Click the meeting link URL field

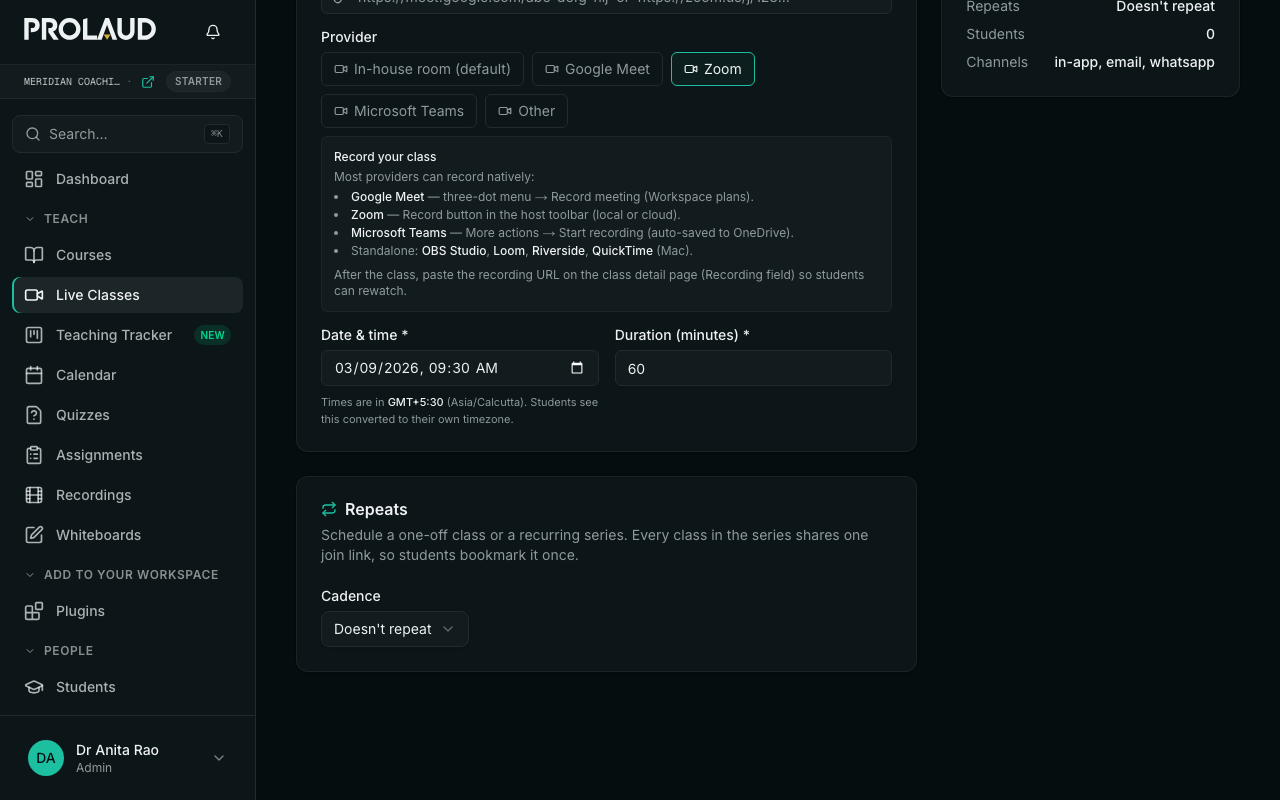click(x=606, y=4)
